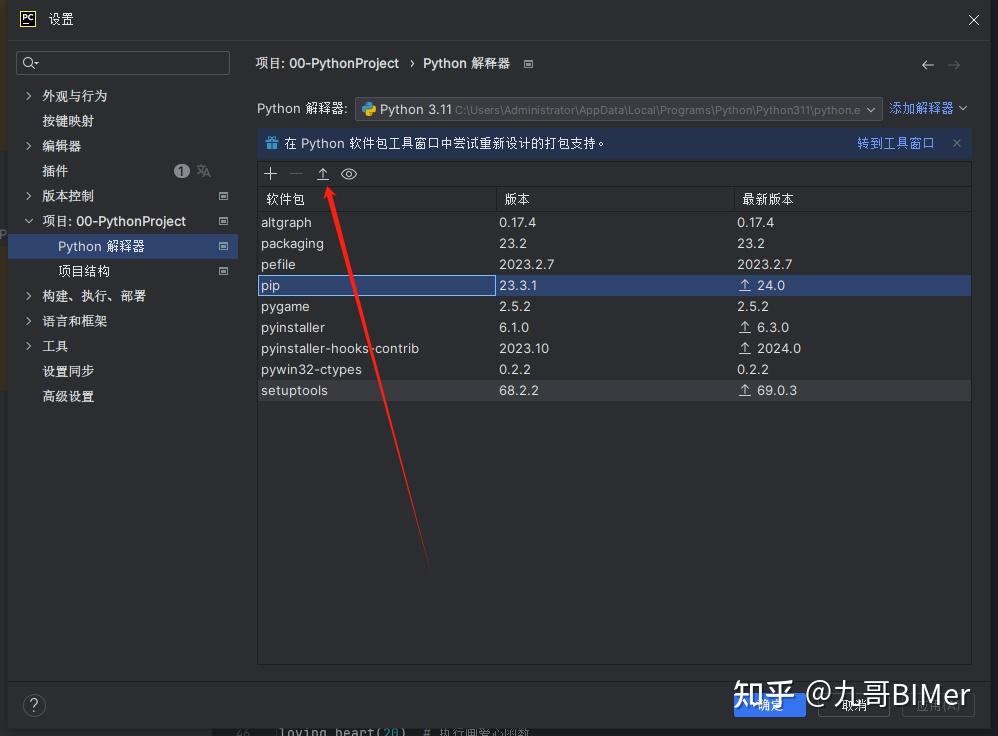
Task: Open 设置同步 settings page
Action: coord(67,371)
